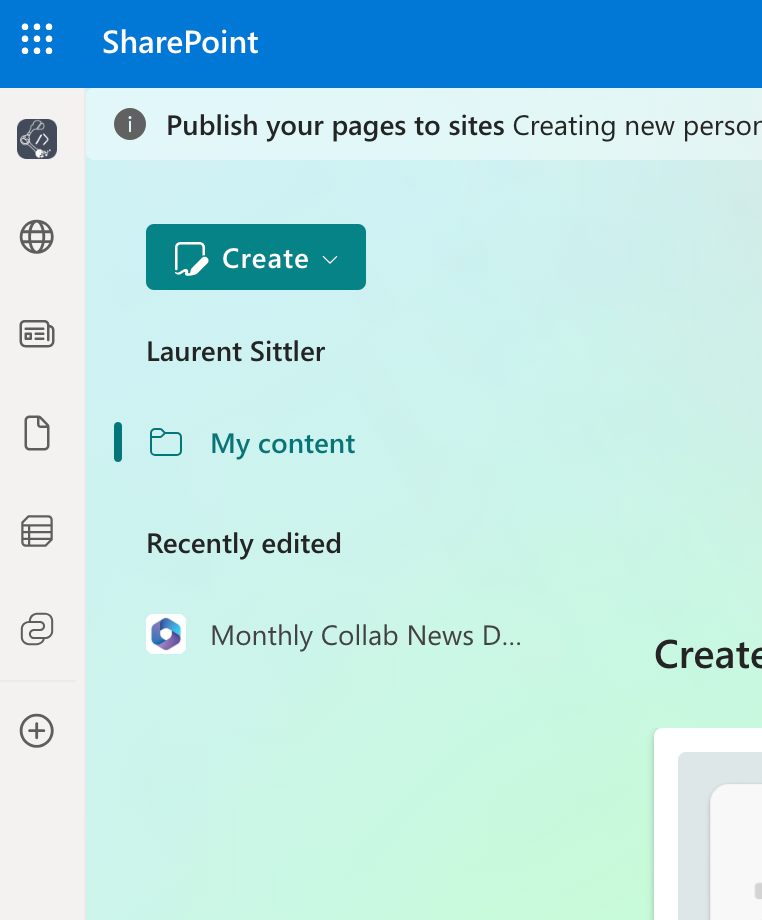Image resolution: width=762 pixels, height=920 pixels.
Task: Open the Loop links icon in sidebar
Action: coord(37,629)
